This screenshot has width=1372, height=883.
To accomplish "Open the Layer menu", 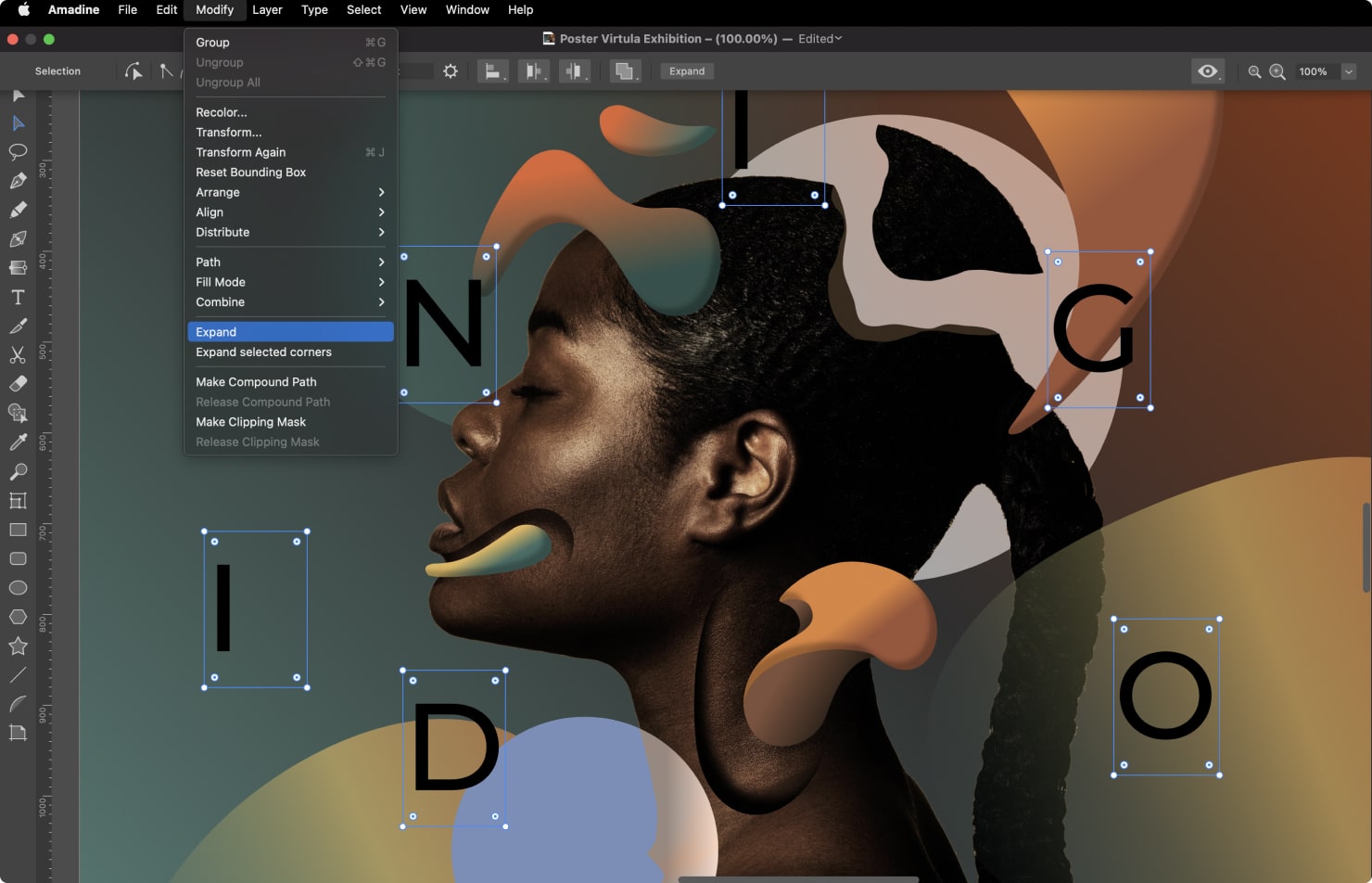I will pos(267,10).
